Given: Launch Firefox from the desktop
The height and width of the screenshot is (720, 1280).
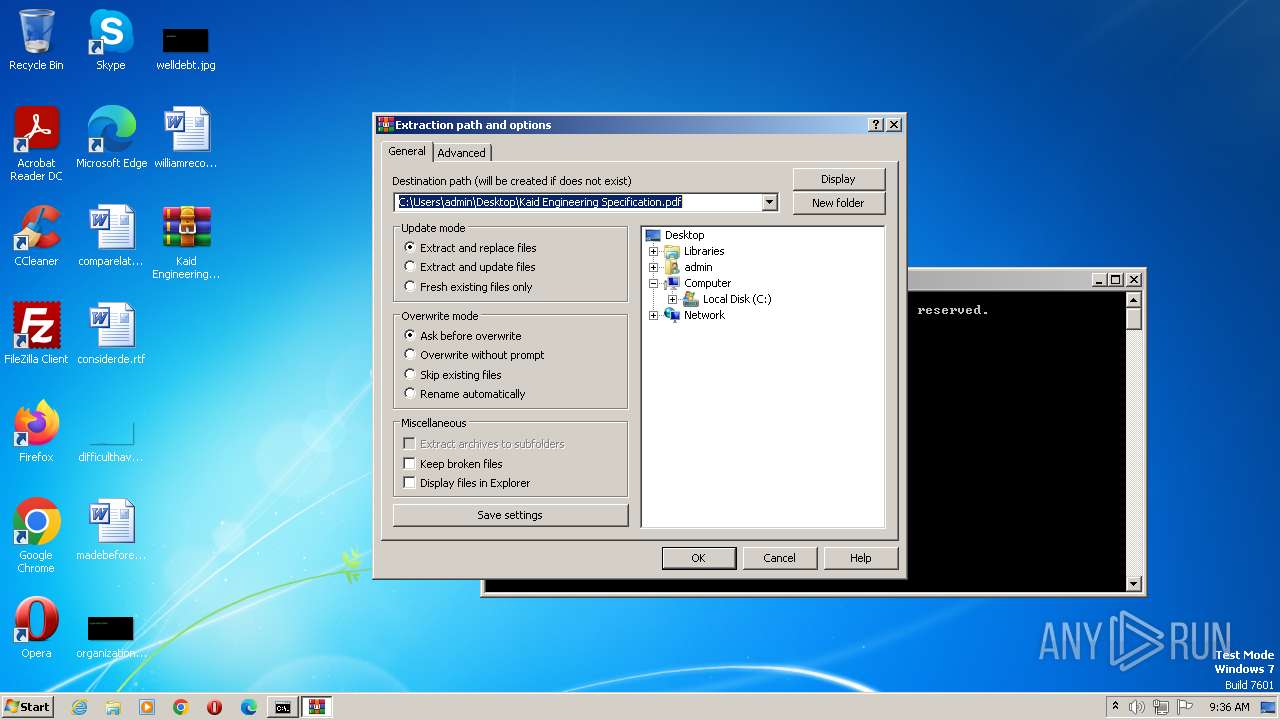Looking at the screenshot, I should coord(36,431).
